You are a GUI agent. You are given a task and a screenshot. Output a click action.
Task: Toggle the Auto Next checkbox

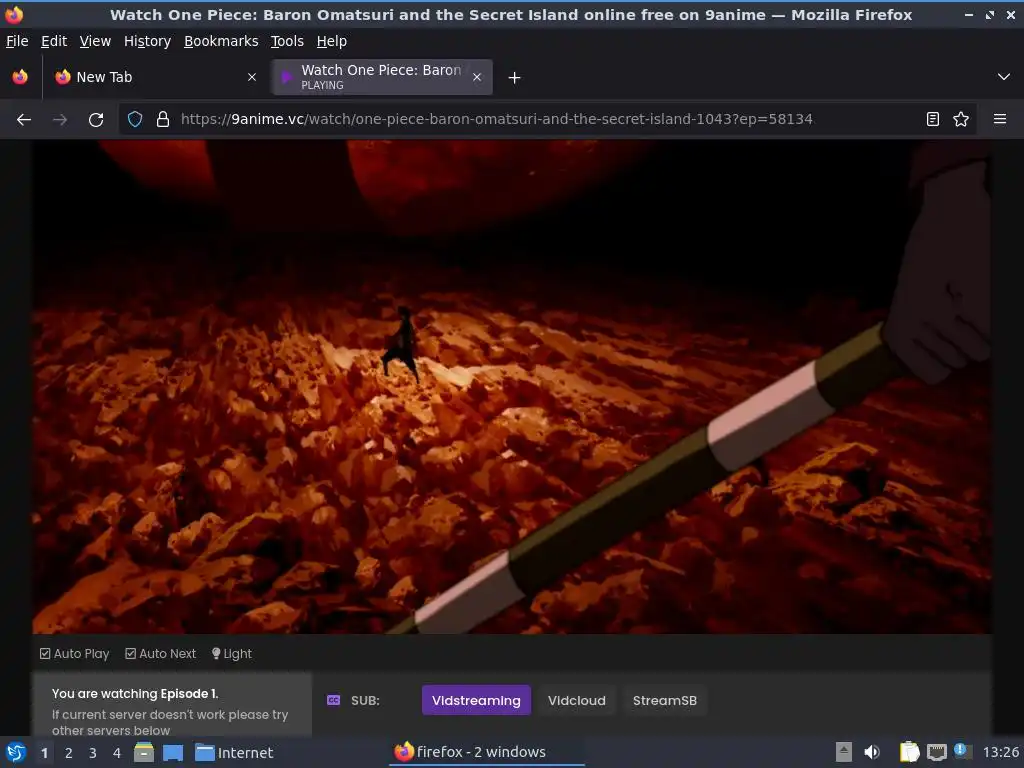(x=161, y=654)
